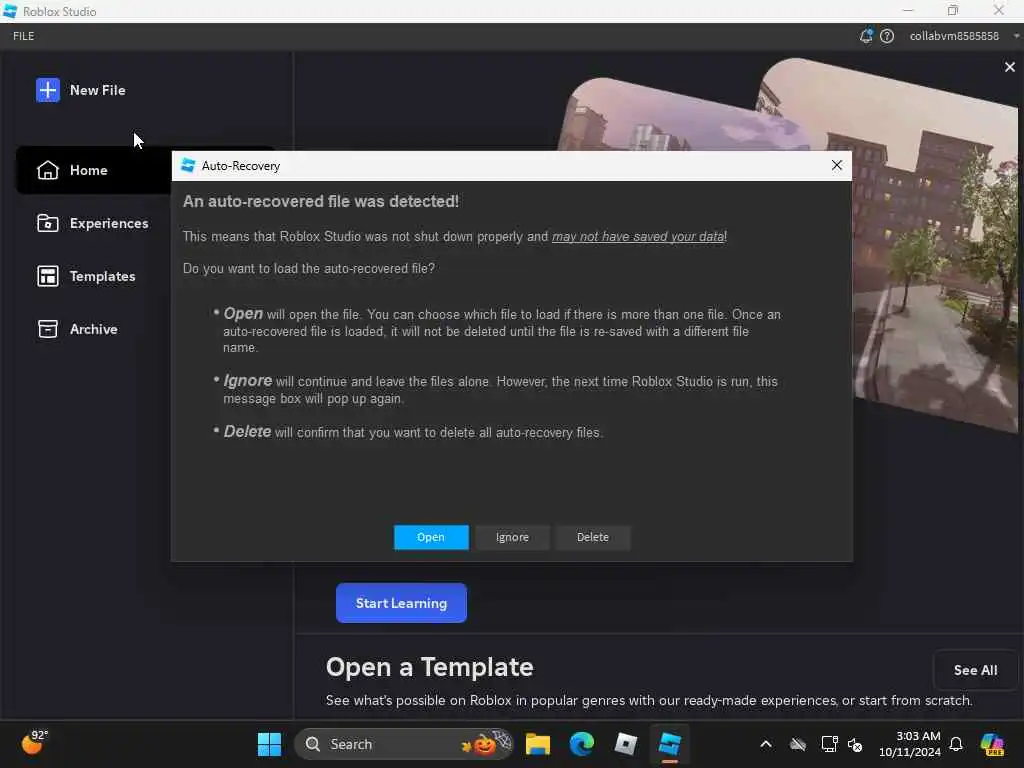
Task: Dismiss the banner with X icon
Action: click(1010, 67)
